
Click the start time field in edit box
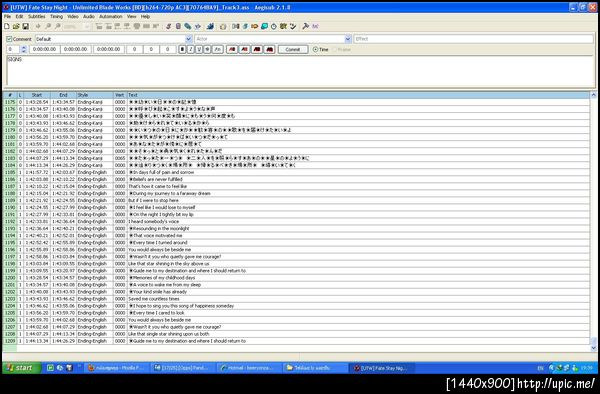tap(44, 49)
